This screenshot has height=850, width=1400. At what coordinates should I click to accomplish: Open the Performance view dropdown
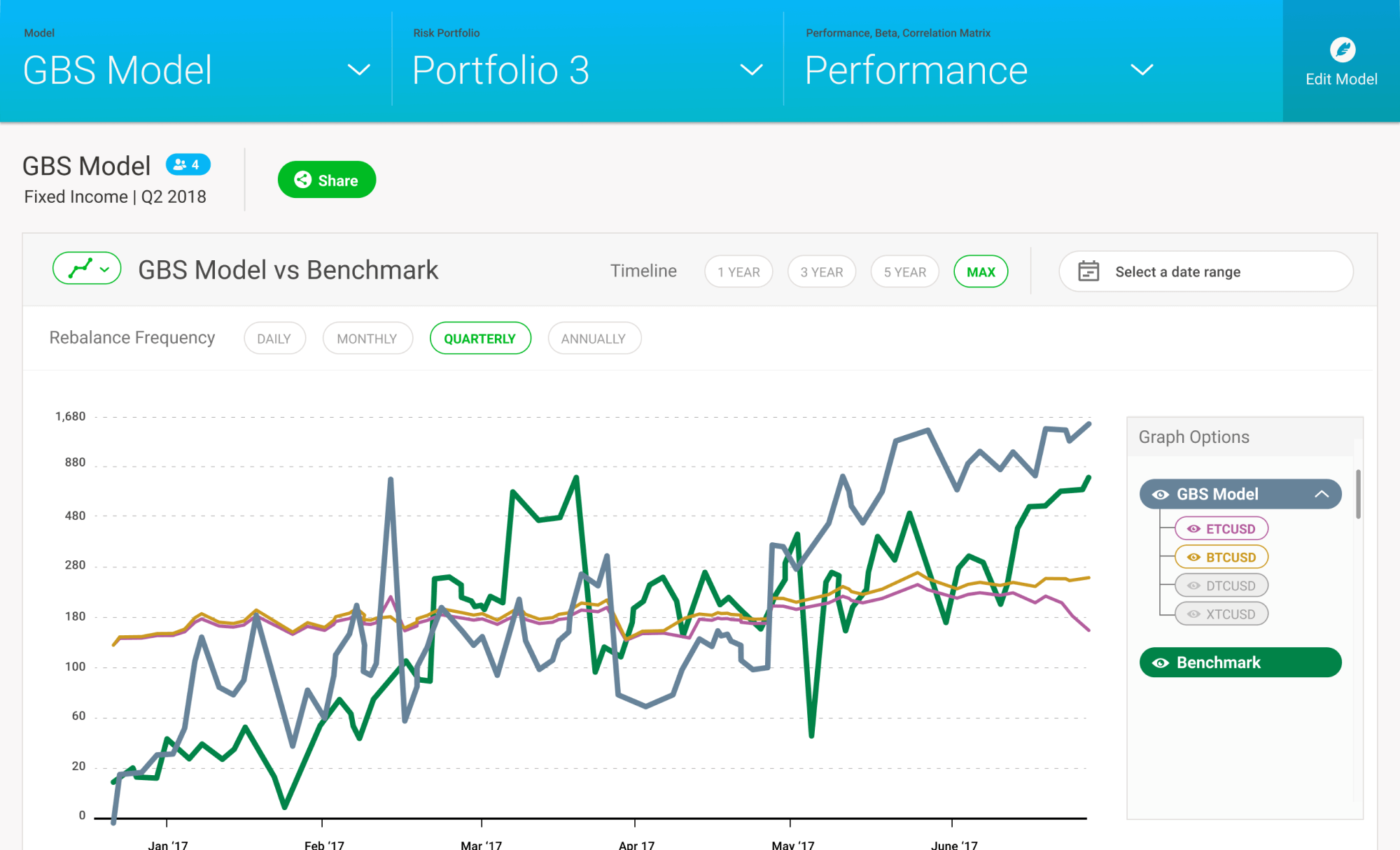tap(1142, 70)
